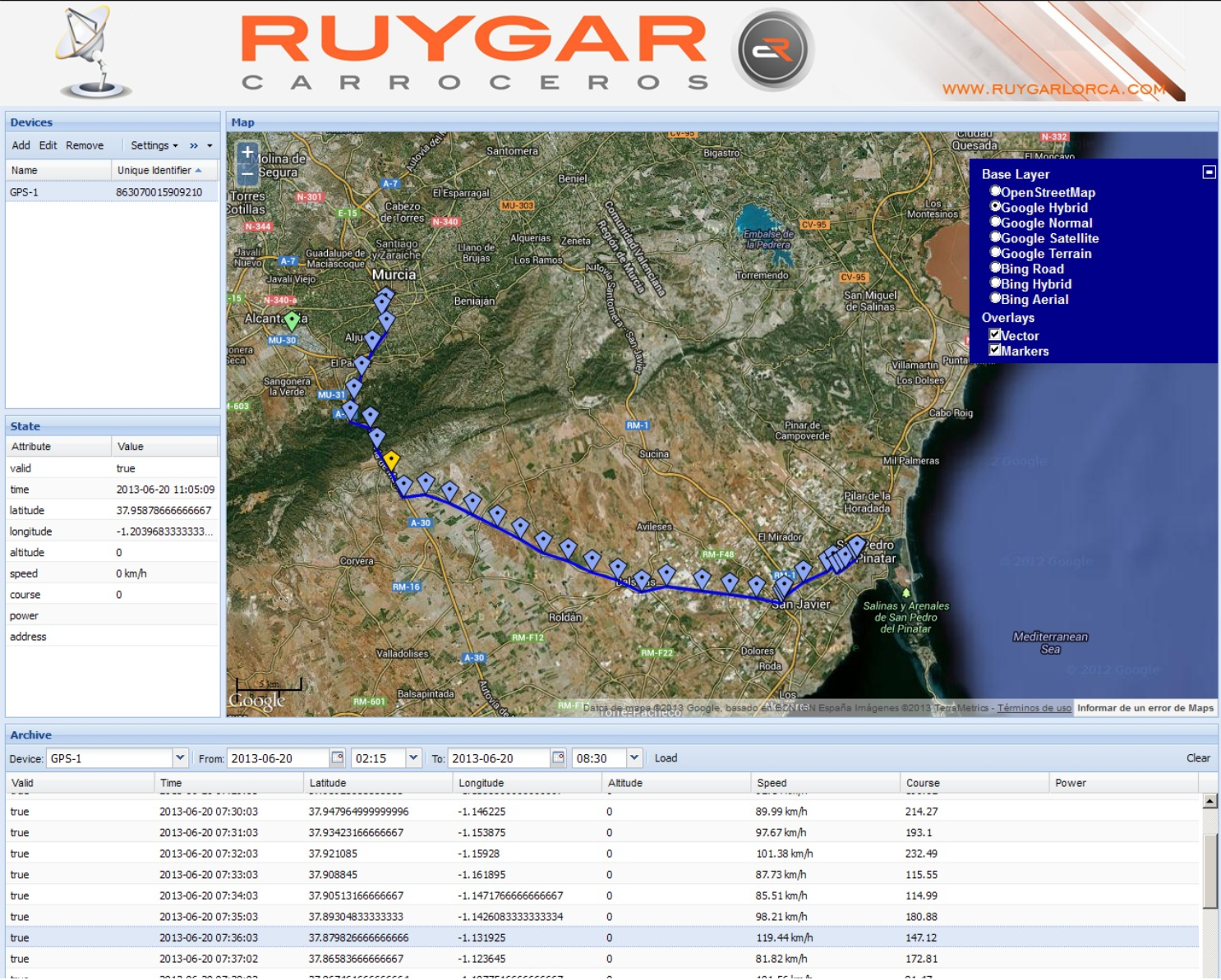
Task: Zoom in on the map
Action: (x=247, y=153)
